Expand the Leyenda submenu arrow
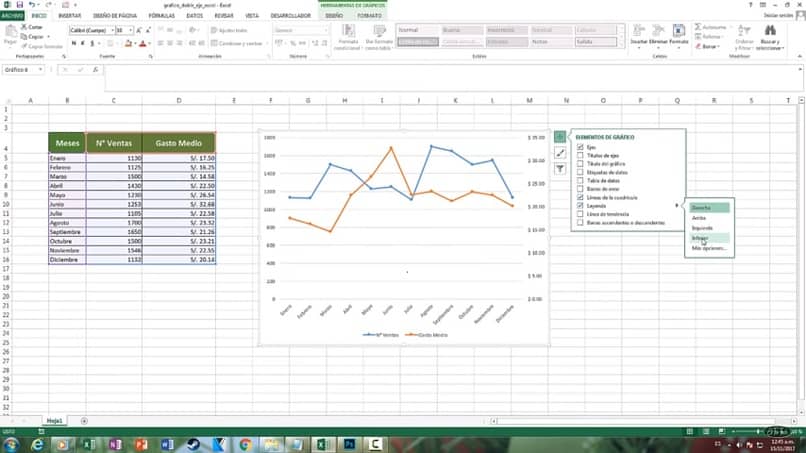806x453 pixels. click(x=677, y=206)
